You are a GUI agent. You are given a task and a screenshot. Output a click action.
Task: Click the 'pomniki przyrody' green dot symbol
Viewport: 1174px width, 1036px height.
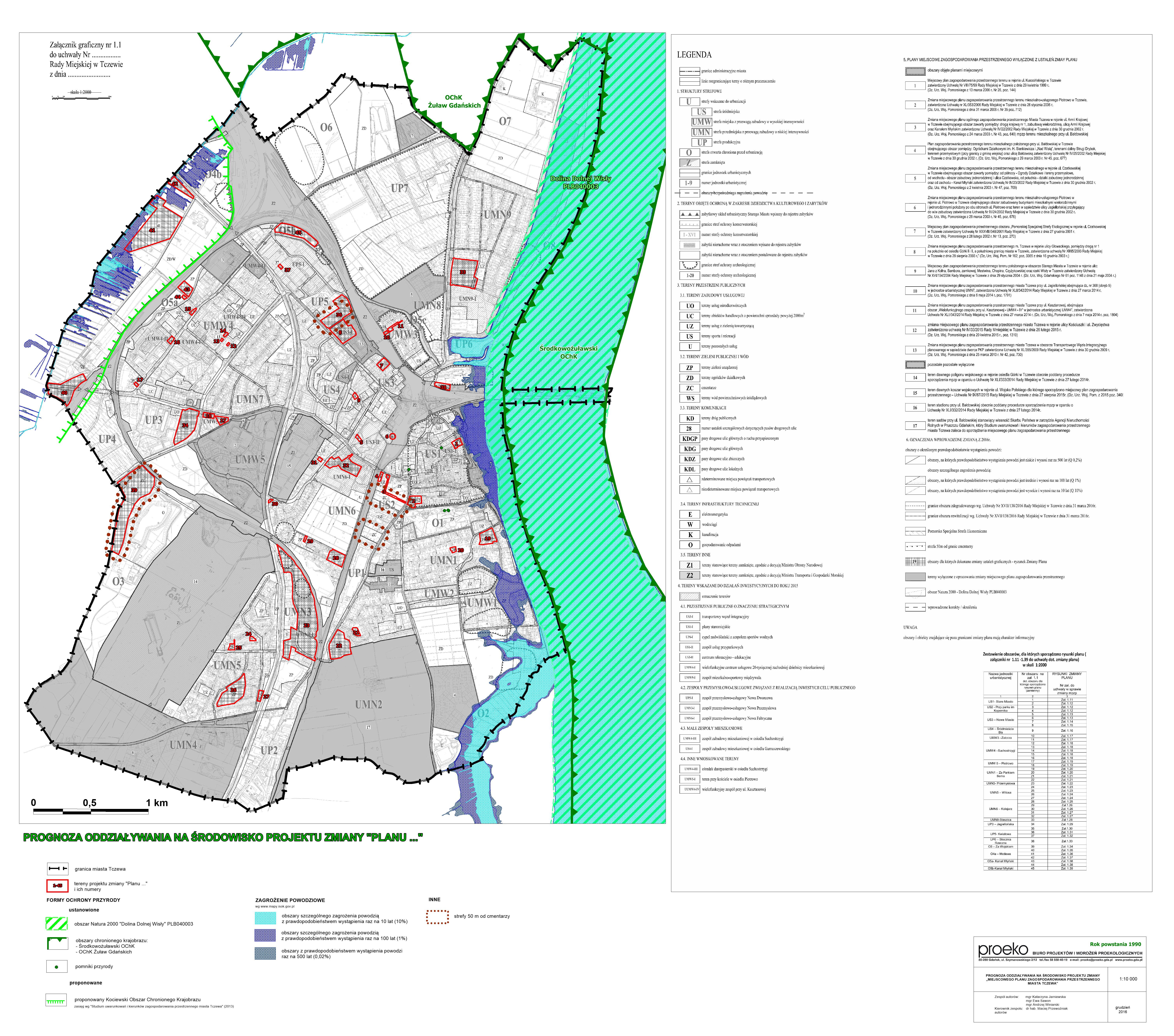(56, 967)
